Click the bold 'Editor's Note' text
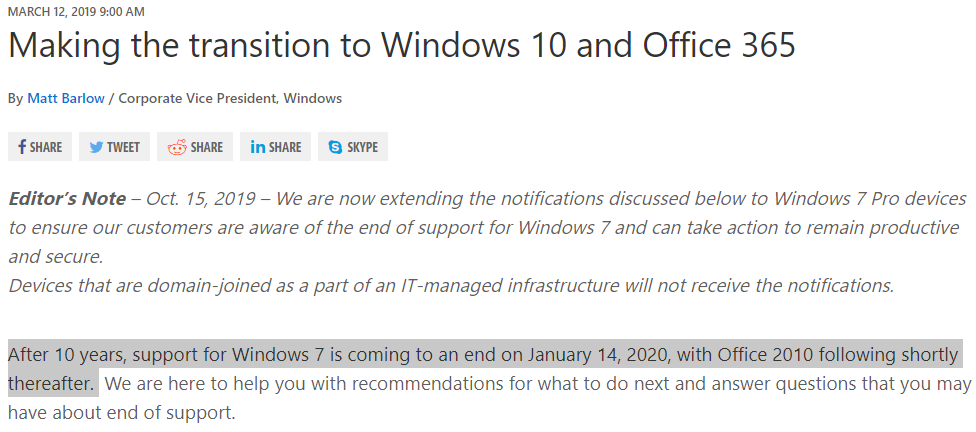Viewport: 976px width, 432px height. [67, 199]
